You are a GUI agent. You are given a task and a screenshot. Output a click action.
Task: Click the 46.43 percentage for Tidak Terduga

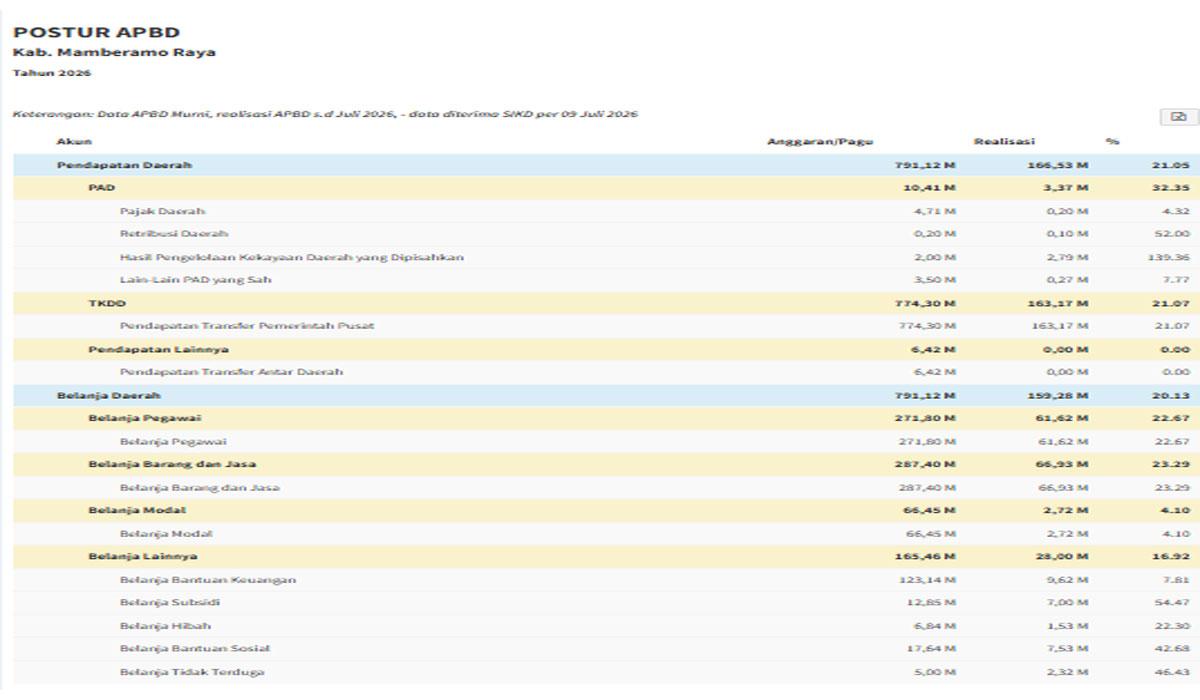click(1173, 672)
